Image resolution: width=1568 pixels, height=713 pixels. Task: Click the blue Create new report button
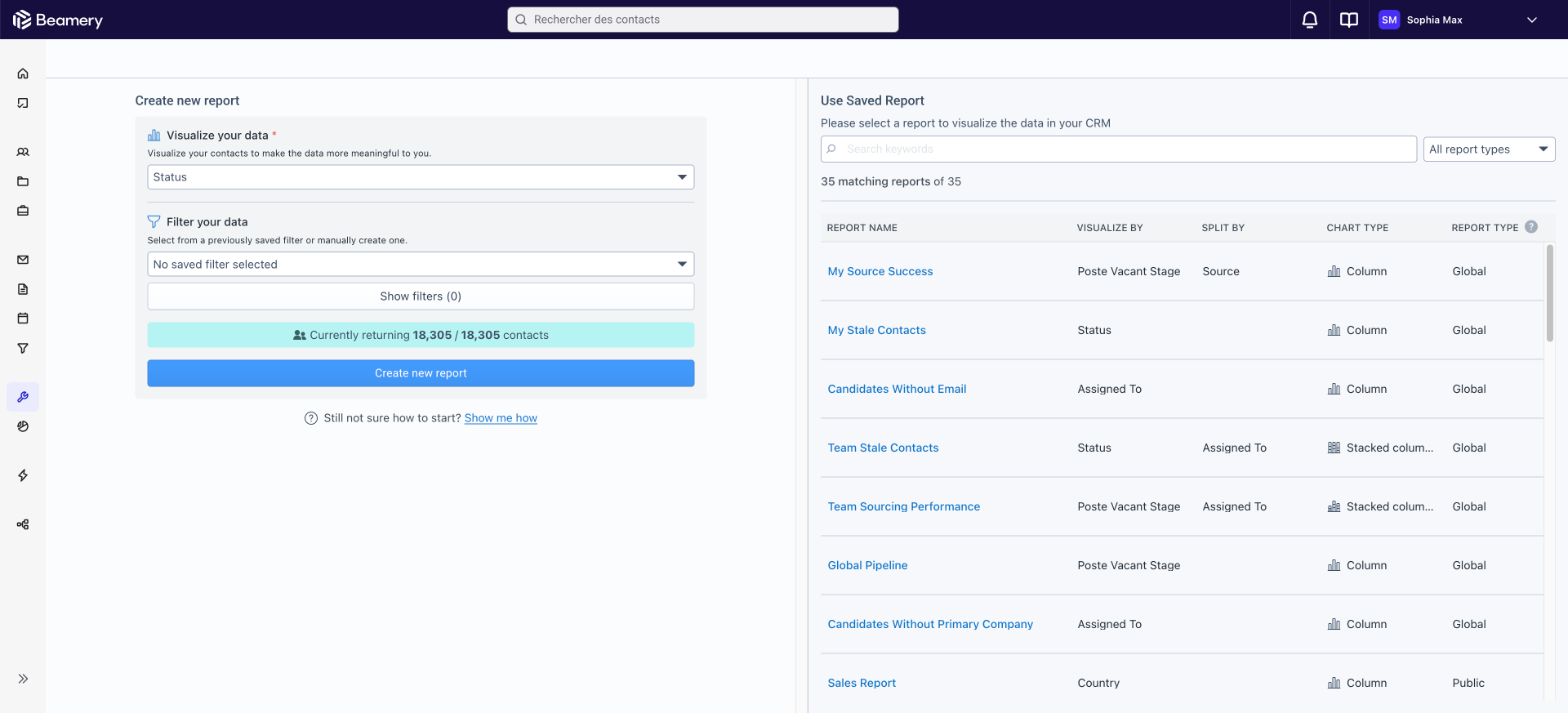point(421,373)
